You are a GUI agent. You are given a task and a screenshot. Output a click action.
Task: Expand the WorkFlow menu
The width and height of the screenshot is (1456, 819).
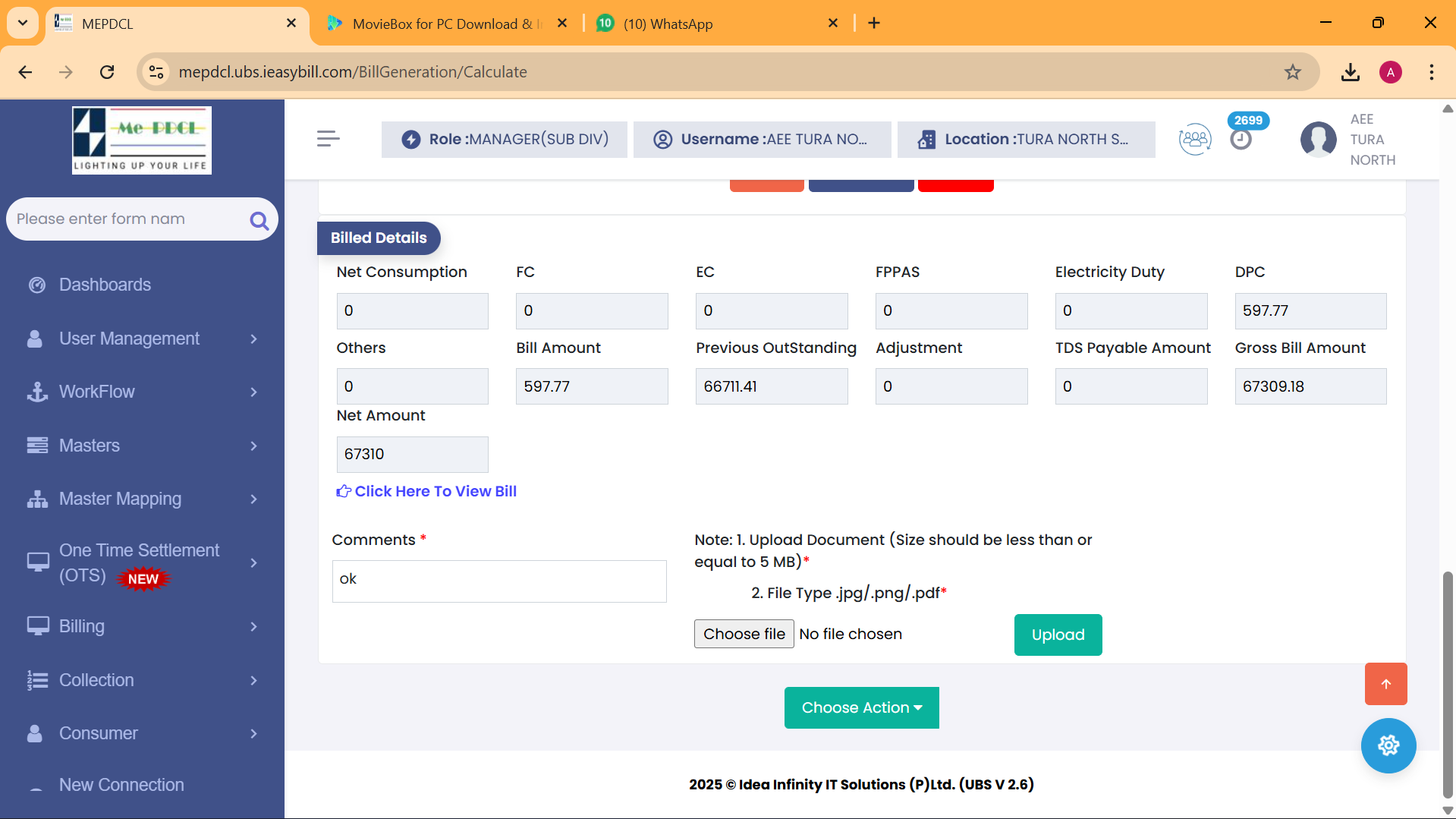(142, 392)
